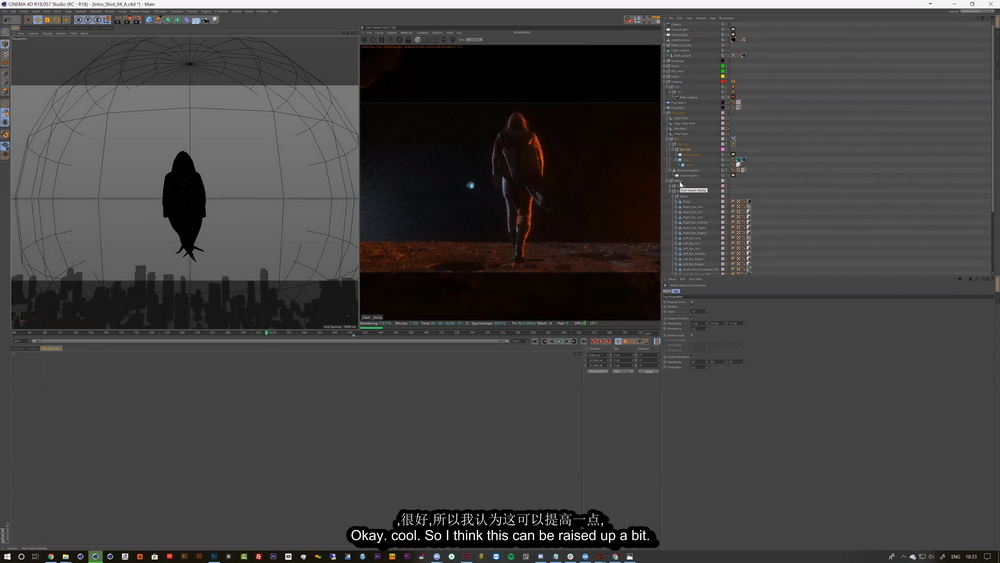Select the Live Selection arrow tool
The image size is (1000, 563).
28,19
